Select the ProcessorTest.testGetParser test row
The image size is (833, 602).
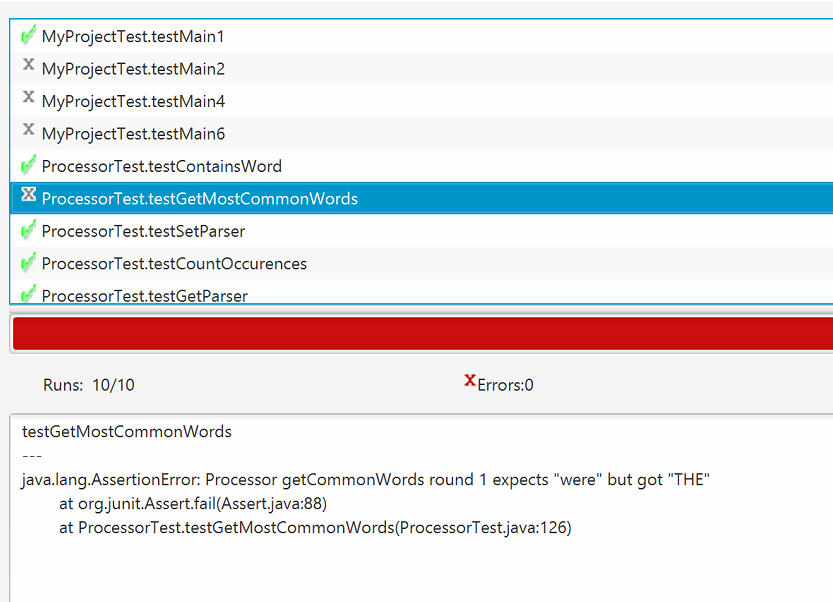pos(422,292)
